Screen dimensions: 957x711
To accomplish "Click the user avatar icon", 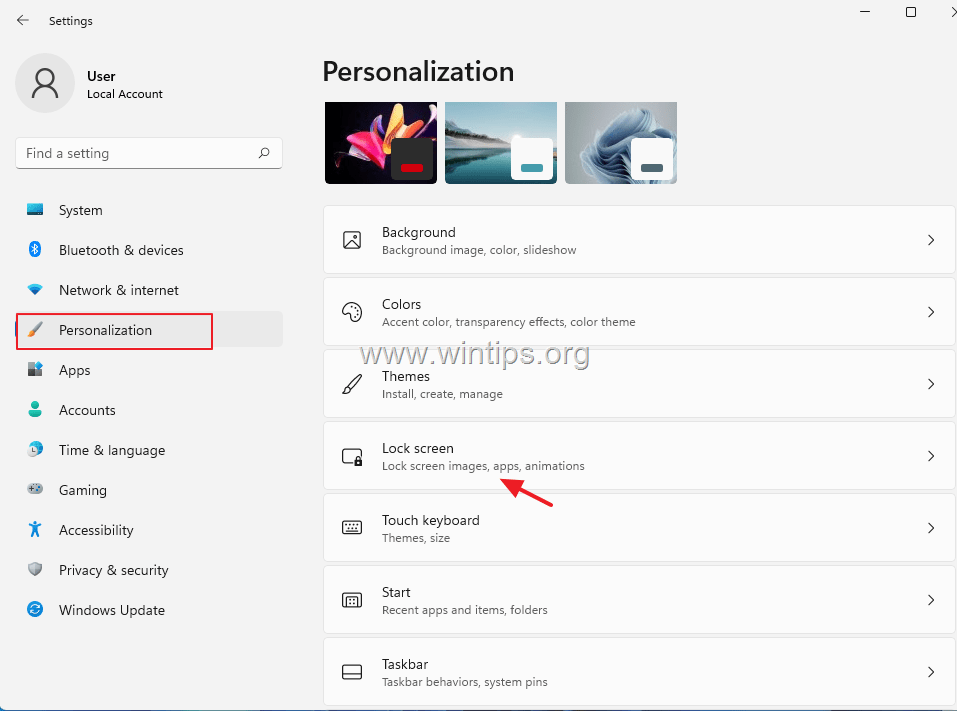I will (45, 83).
